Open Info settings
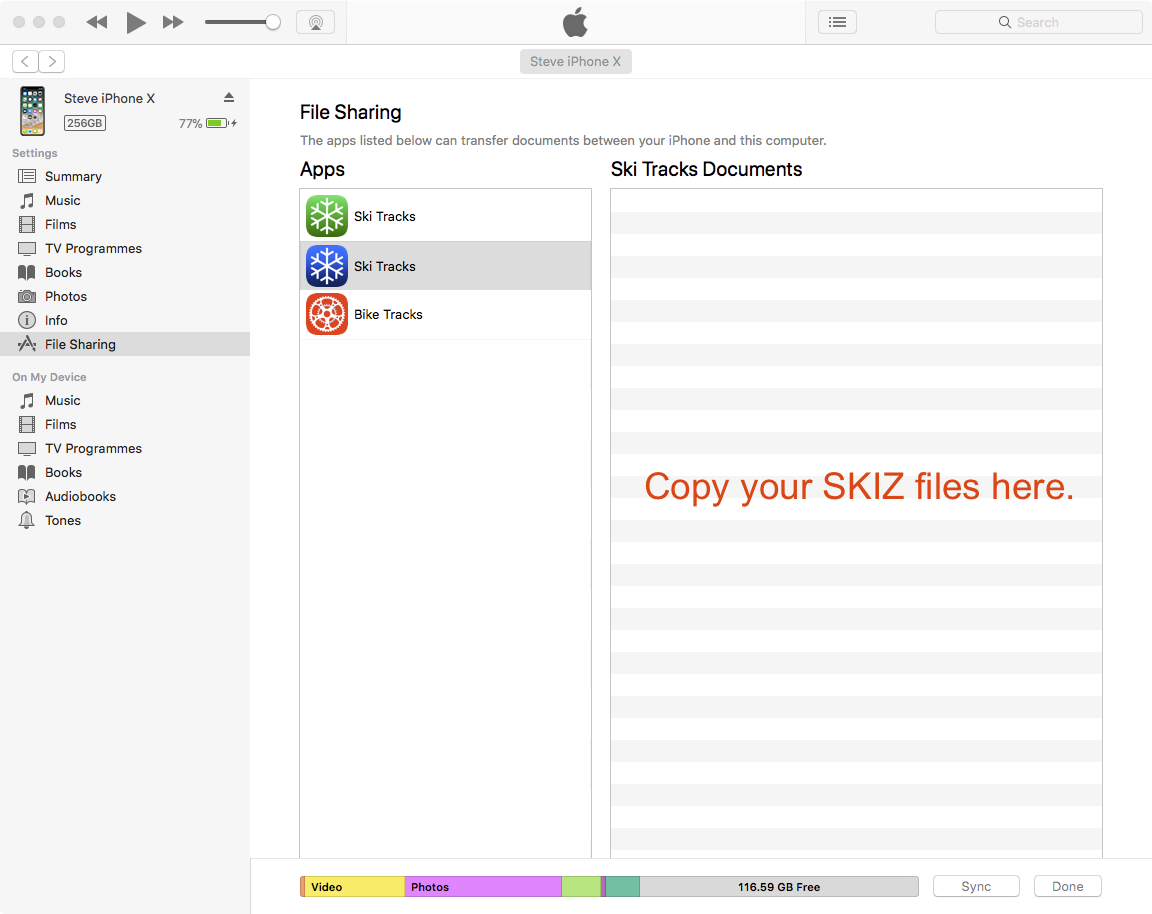The image size is (1152, 914). click(x=125, y=320)
